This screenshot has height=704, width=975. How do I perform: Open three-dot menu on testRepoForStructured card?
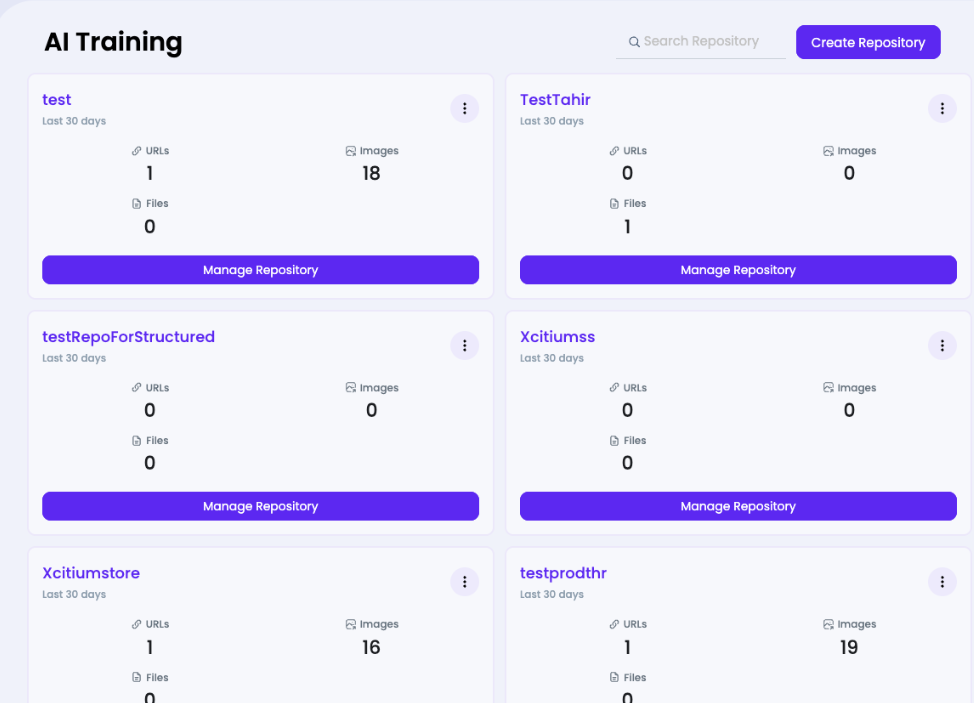coord(464,346)
